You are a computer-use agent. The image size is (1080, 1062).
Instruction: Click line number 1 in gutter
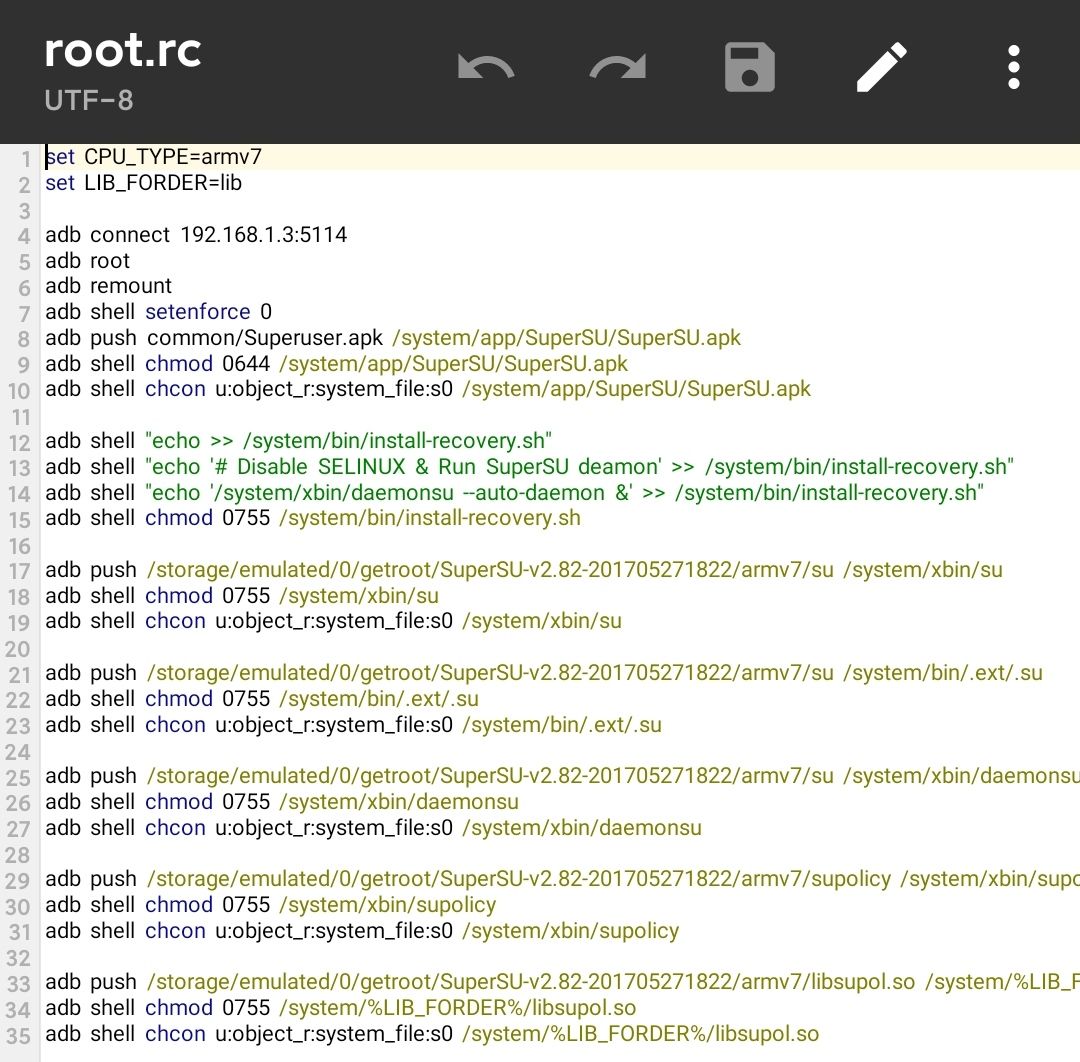tap(25, 159)
